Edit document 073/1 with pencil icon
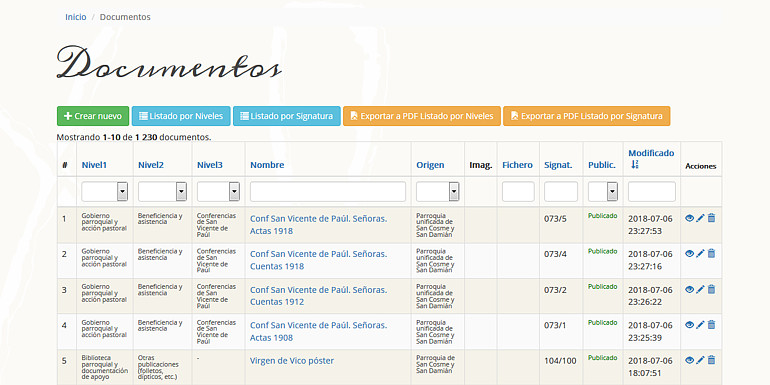The width and height of the screenshot is (770, 385). tap(701, 325)
